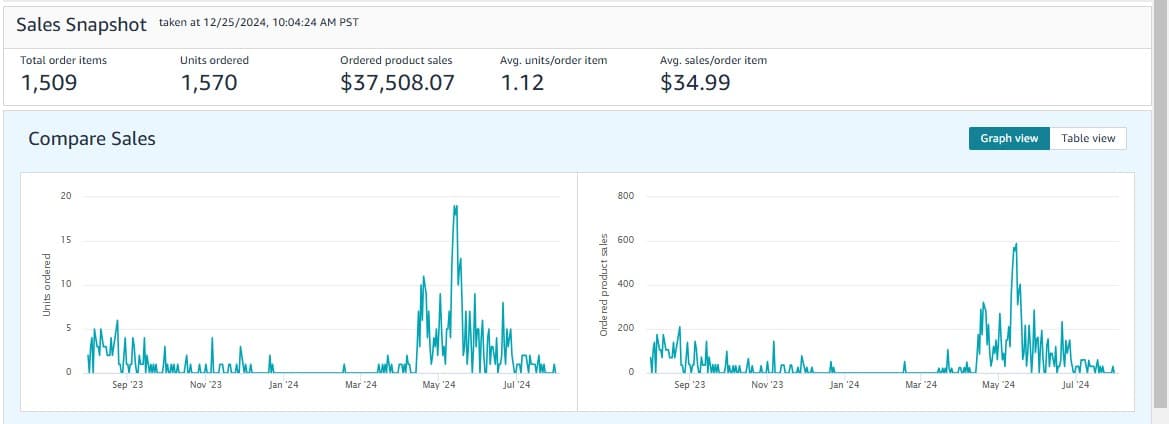Click the highest peak in Units ordered chart

pos(455,207)
